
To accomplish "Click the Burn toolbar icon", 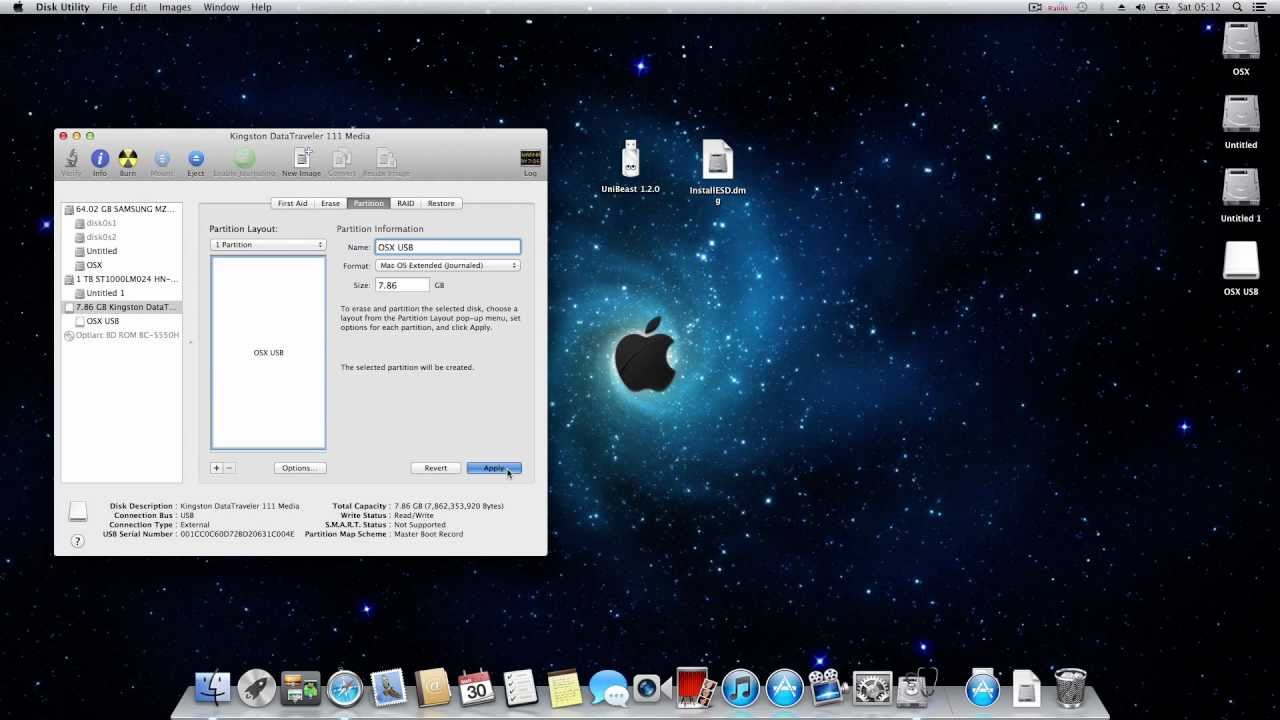I will [x=128, y=162].
